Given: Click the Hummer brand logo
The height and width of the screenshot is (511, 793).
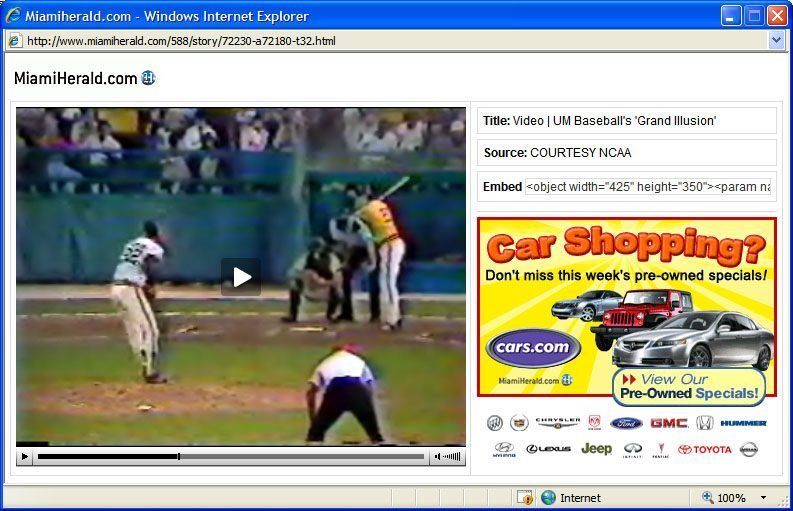Looking at the screenshot, I should pyautogui.click(x=743, y=423).
